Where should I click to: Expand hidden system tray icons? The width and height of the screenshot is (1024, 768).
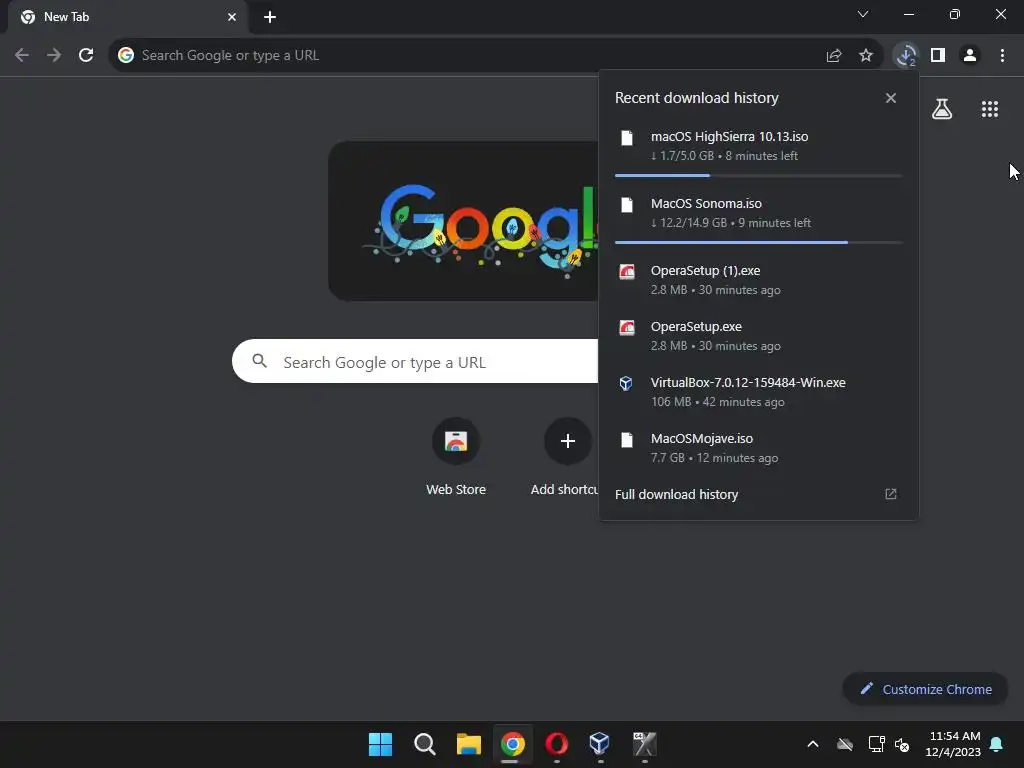(x=813, y=744)
